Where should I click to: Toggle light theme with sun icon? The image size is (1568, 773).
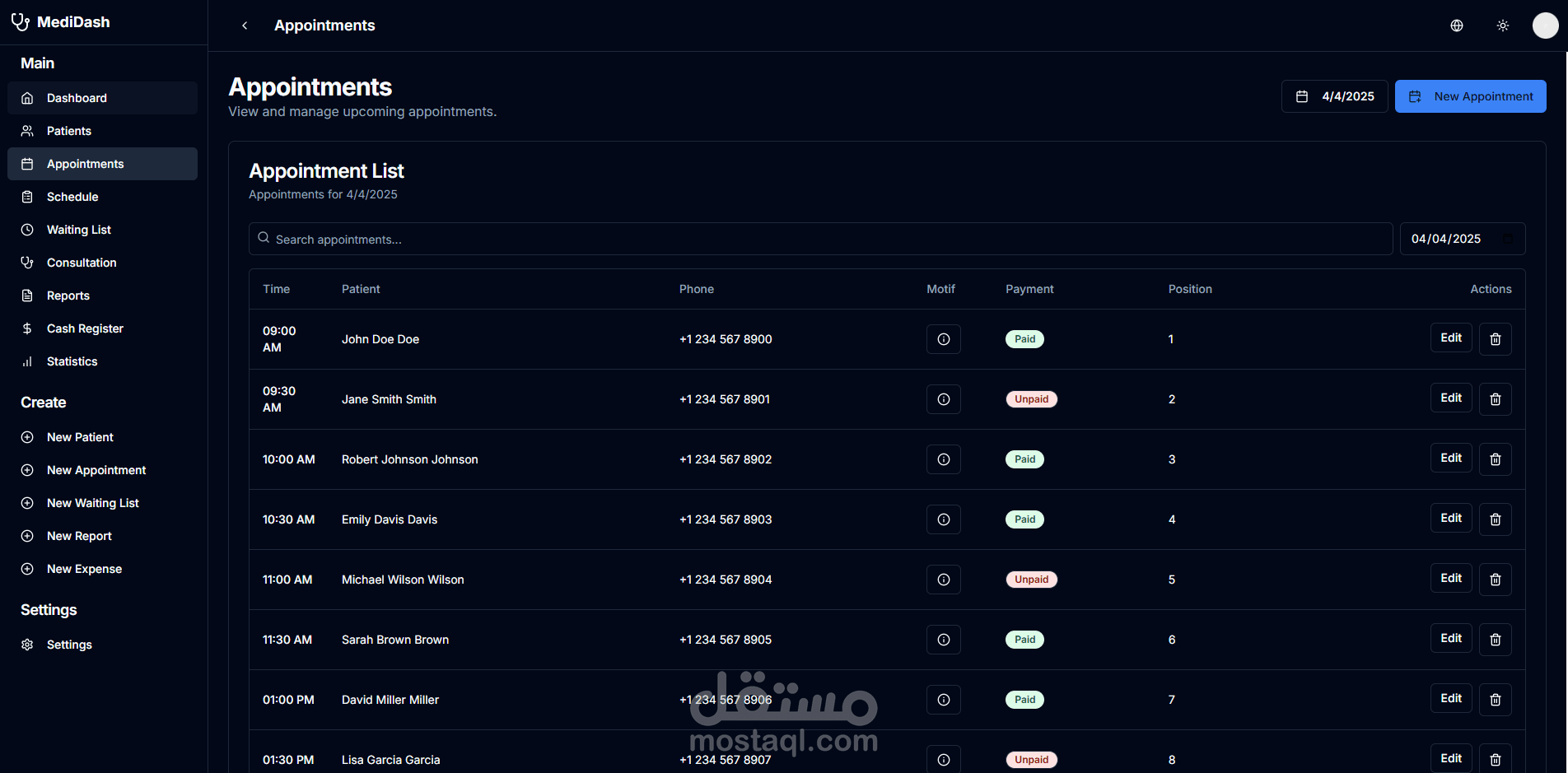tap(1503, 26)
